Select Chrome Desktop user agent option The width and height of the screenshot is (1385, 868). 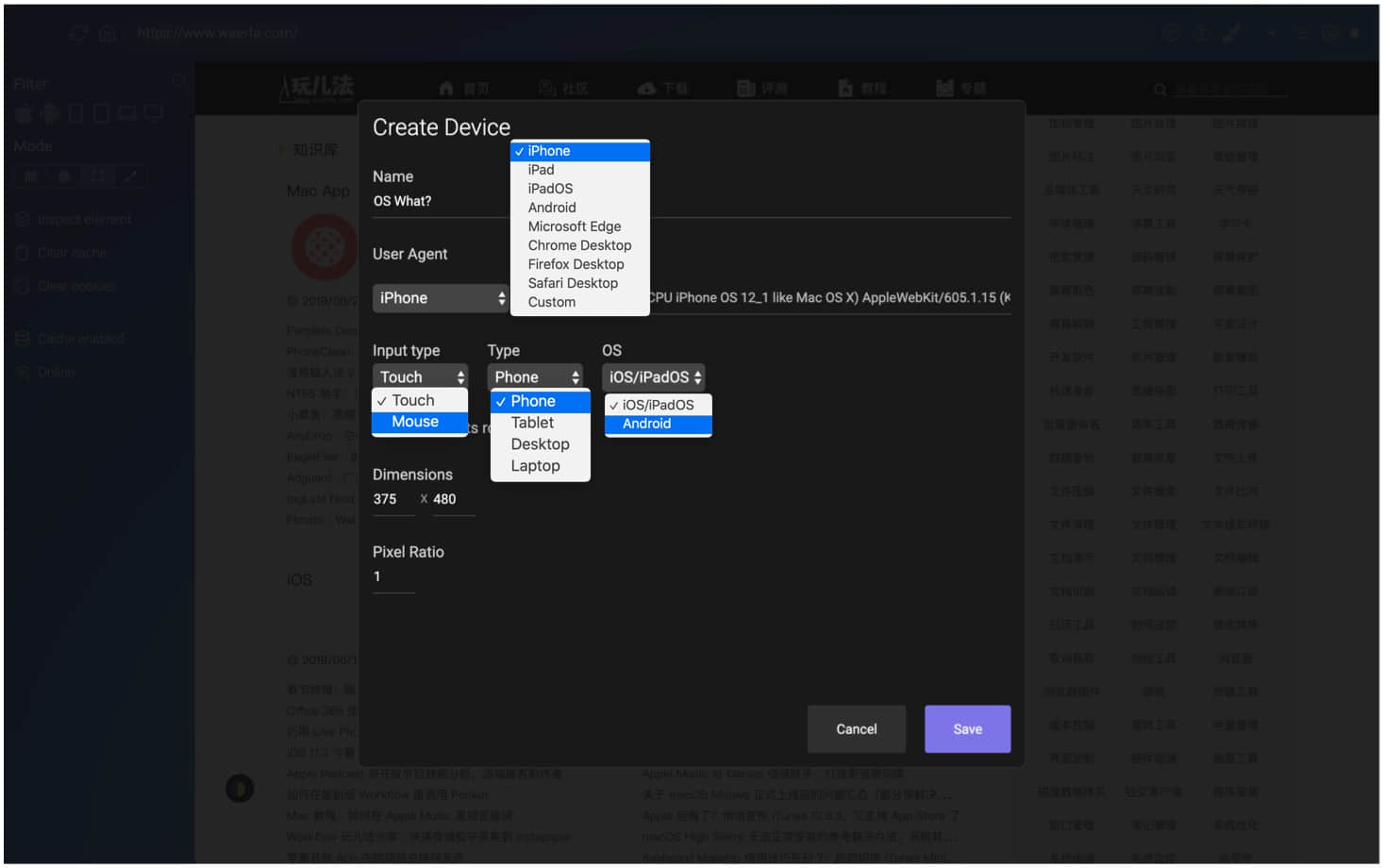pyautogui.click(x=579, y=245)
